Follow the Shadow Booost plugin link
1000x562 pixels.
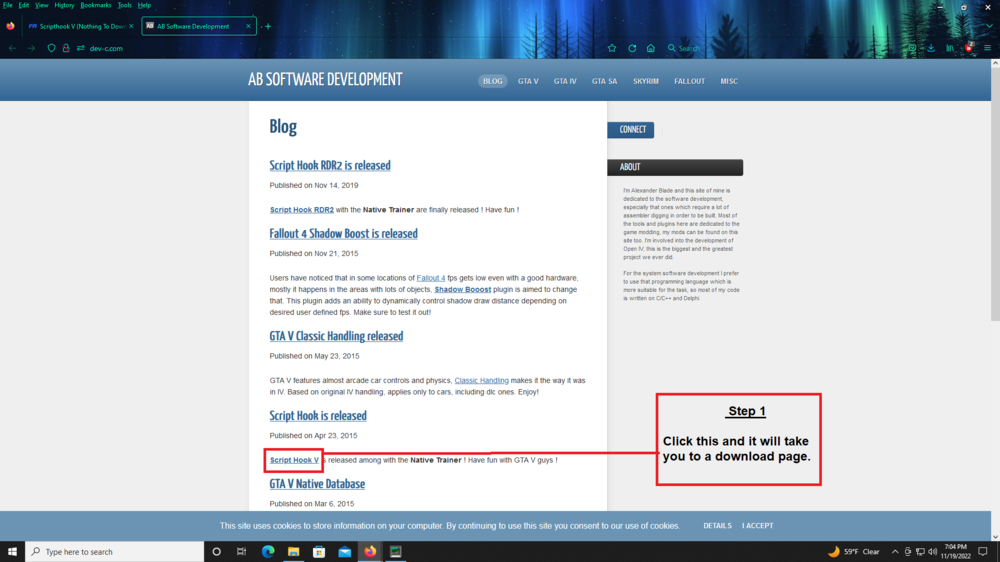click(462, 289)
